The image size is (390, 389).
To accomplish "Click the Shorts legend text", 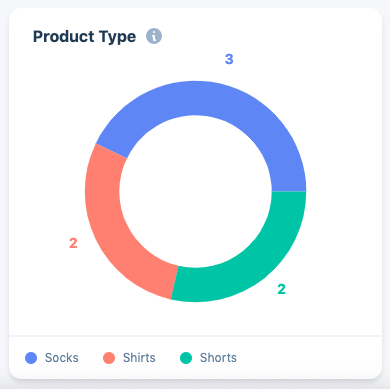I will tap(218, 358).
